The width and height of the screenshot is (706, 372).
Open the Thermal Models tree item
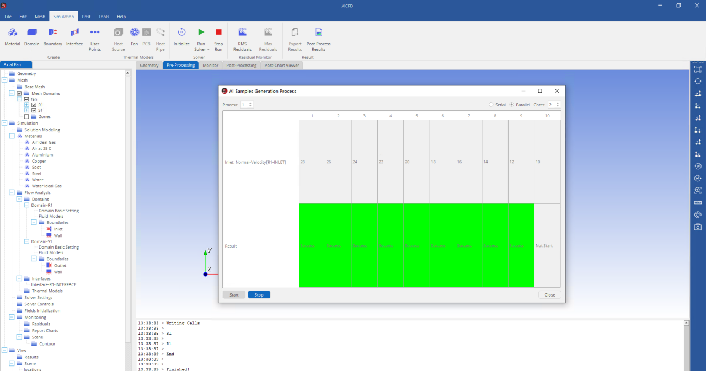(x=47, y=291)
